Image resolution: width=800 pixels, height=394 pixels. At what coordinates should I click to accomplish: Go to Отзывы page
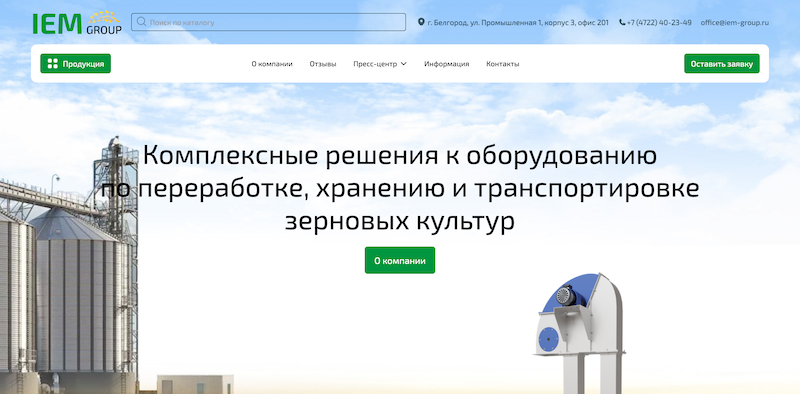pos(323,64)
